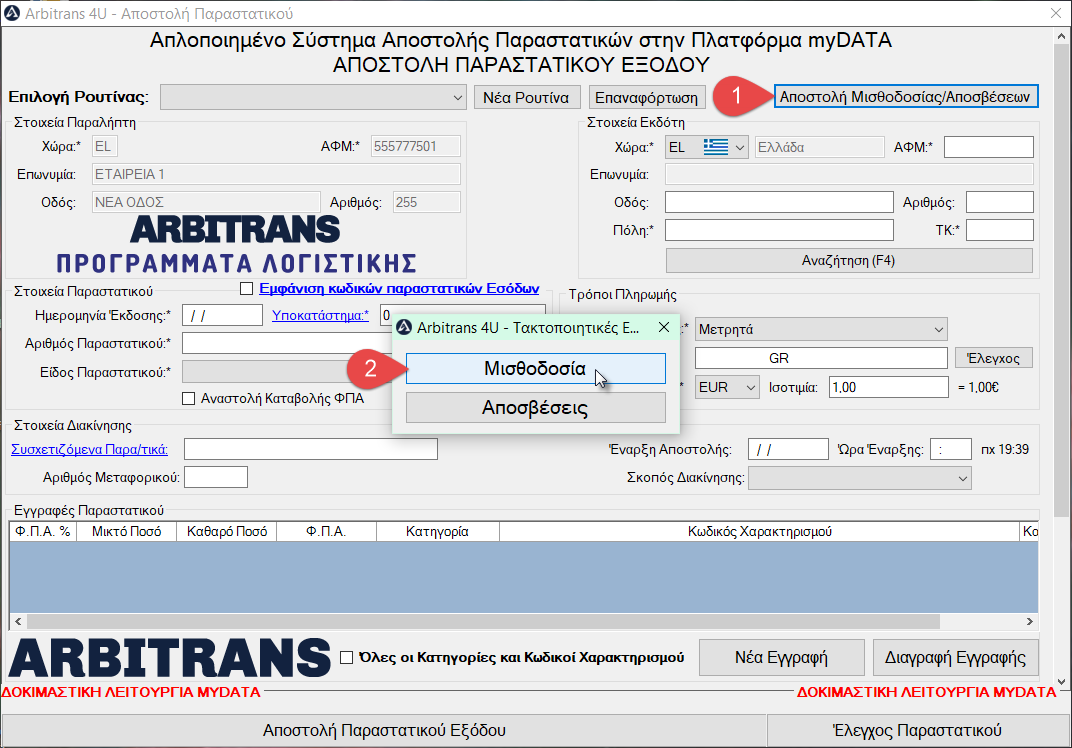Screen dimensions: 1072x748
Task: Click the Νέα Εγγραφή button
Action: click(781, 658)
